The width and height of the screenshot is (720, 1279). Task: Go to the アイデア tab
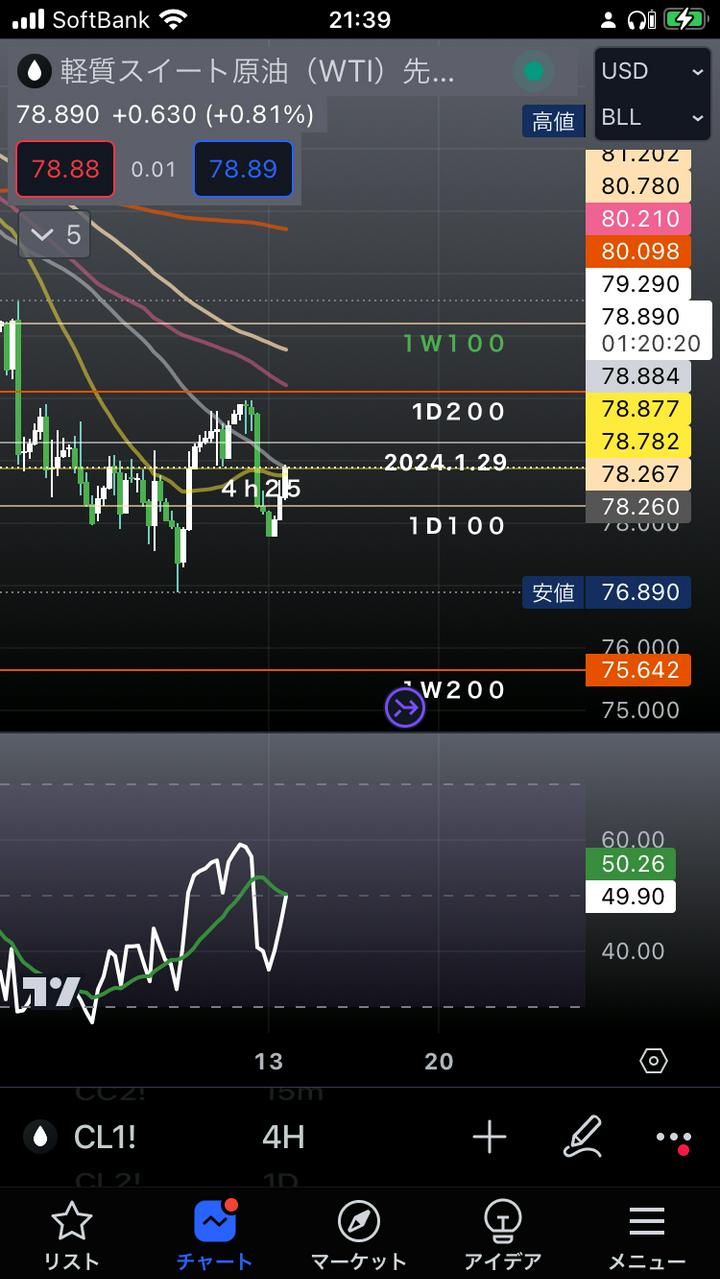[502, 1235]
